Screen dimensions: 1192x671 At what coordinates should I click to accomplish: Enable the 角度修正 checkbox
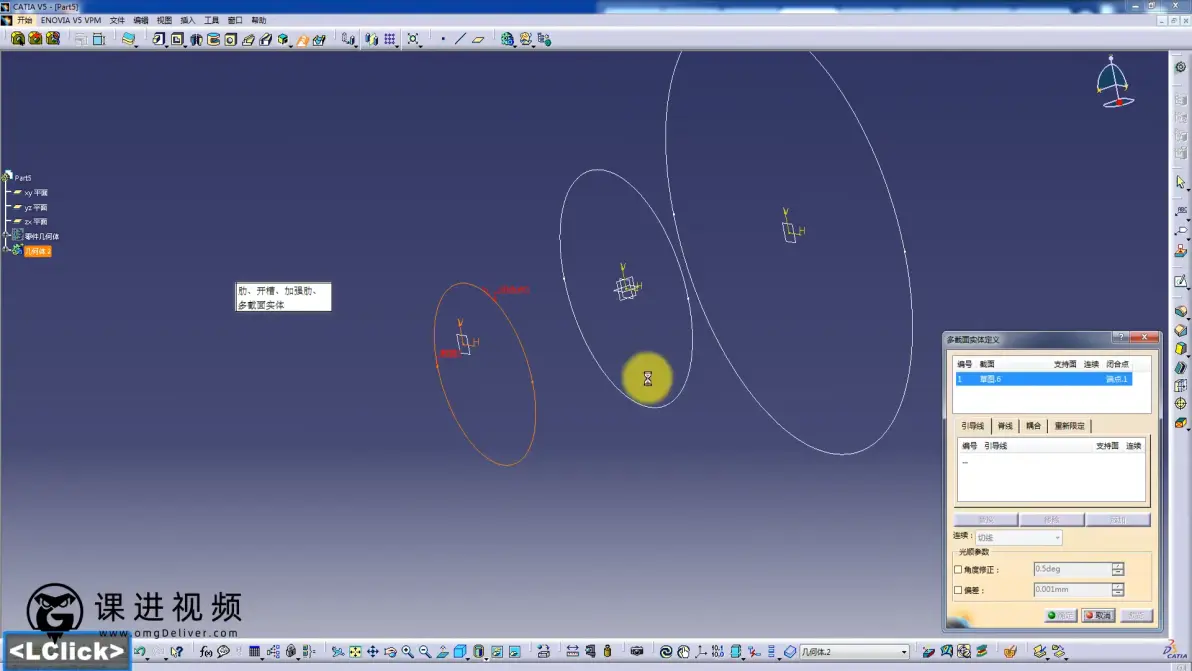tap(958, 569)
